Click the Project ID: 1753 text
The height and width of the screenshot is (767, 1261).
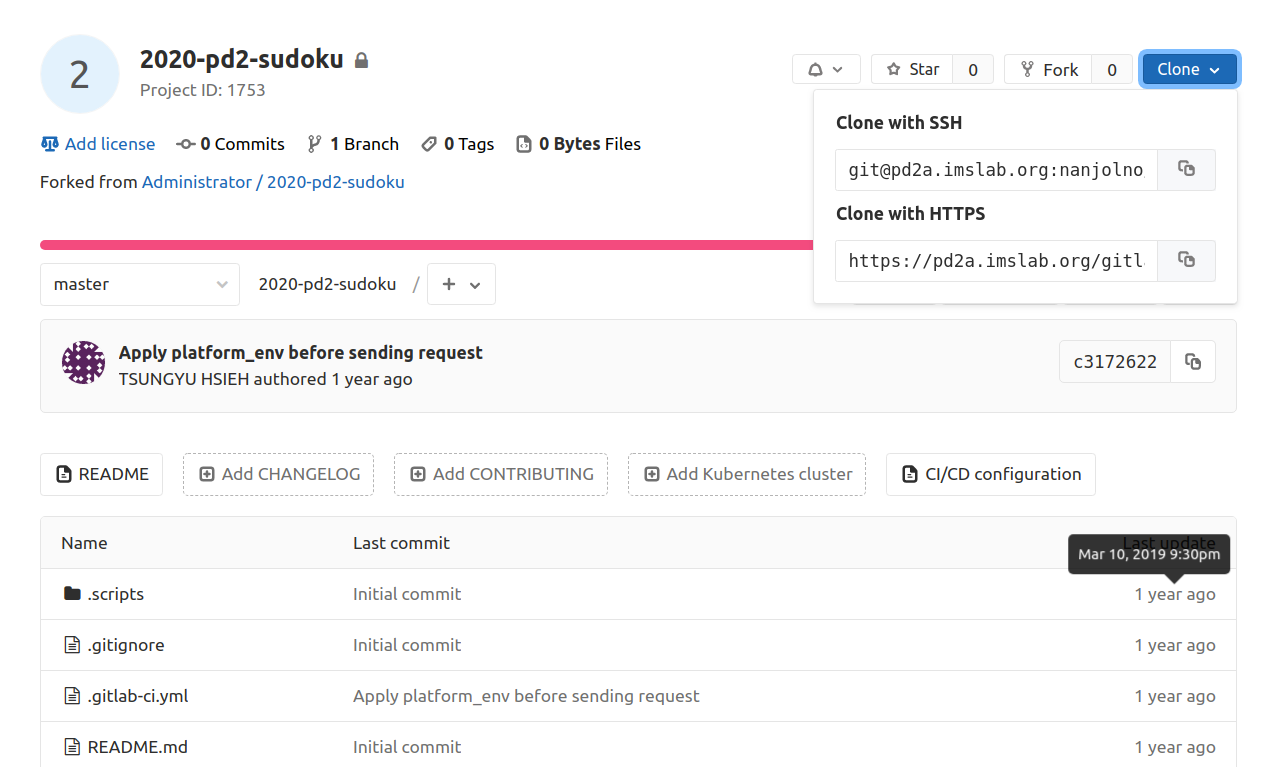[x=203, y=90]
